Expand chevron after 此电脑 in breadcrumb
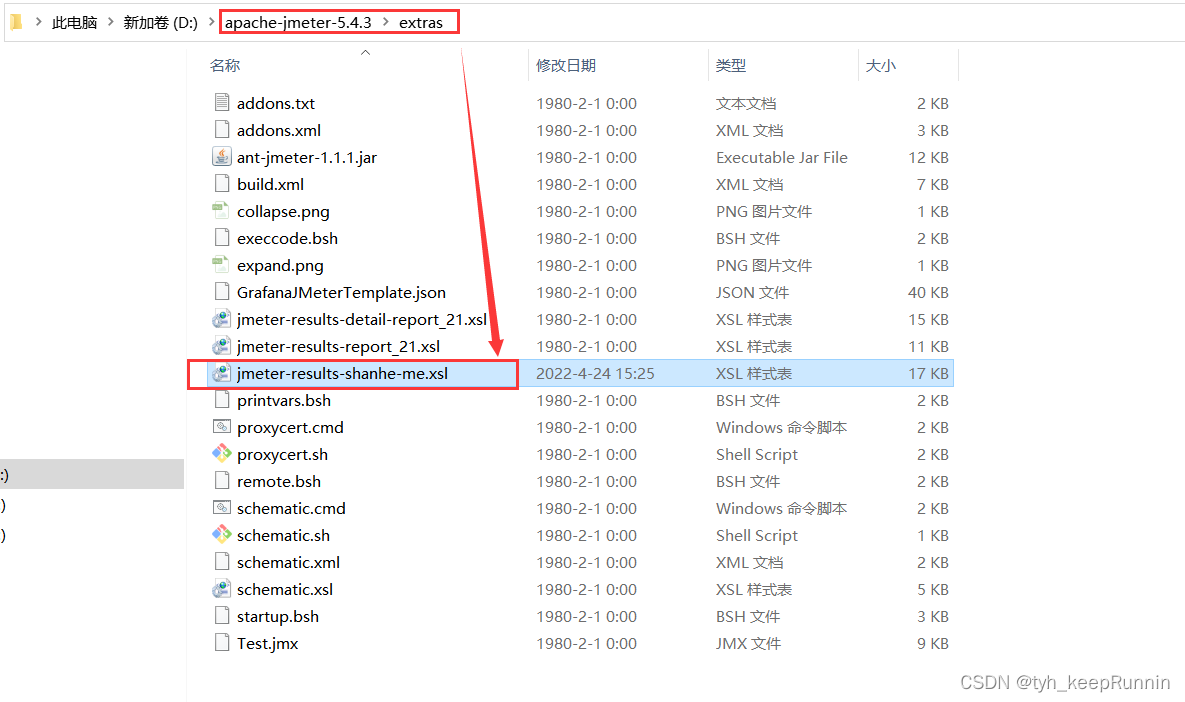The image size is (1185, 702). pos(110,22)
